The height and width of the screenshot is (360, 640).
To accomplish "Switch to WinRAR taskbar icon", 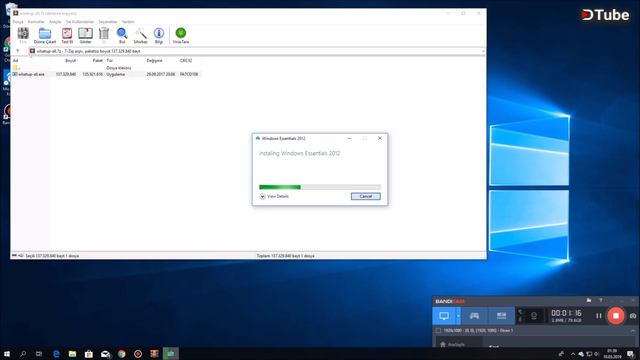I will [154, 354].
